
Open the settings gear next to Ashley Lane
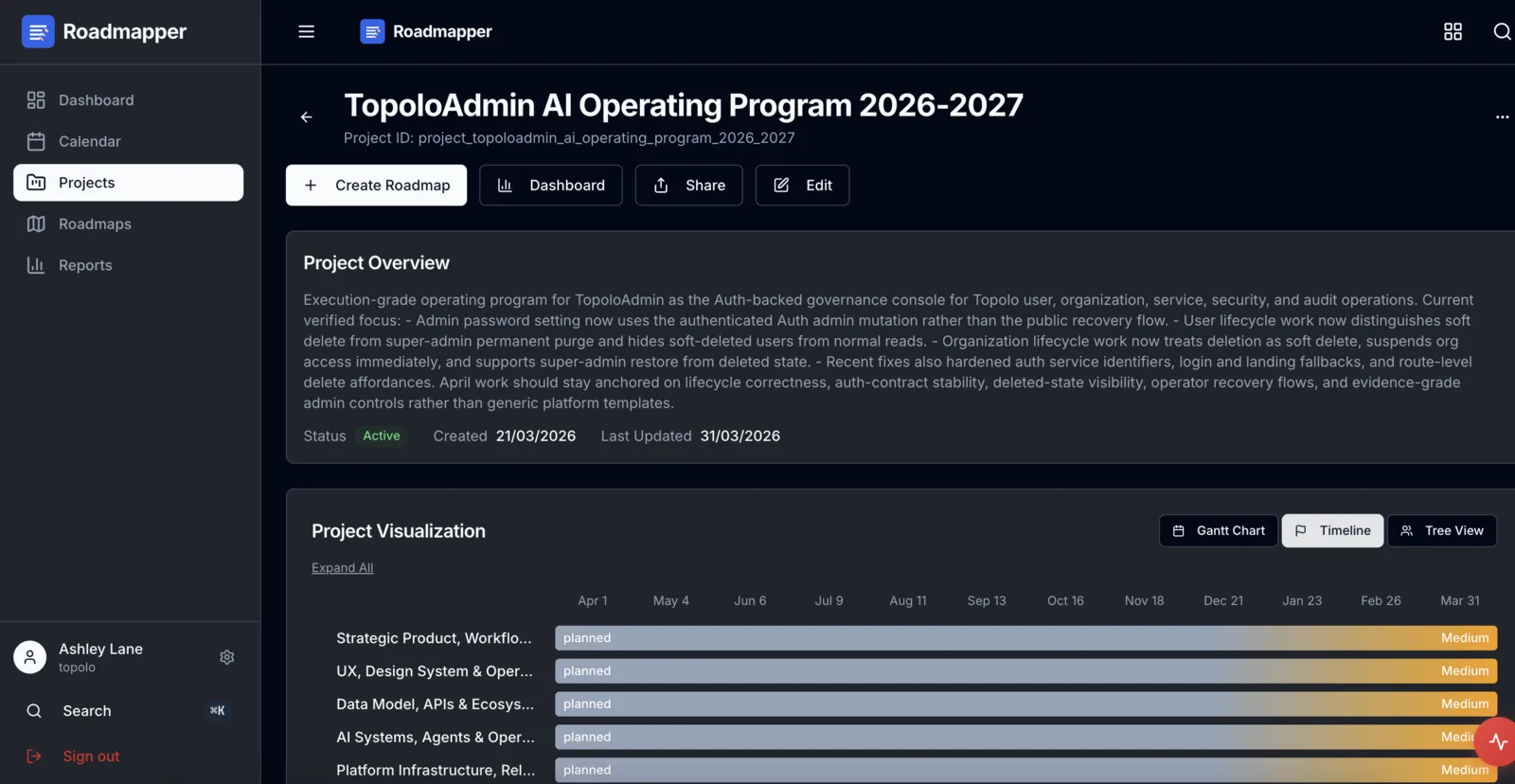[227, 657]
